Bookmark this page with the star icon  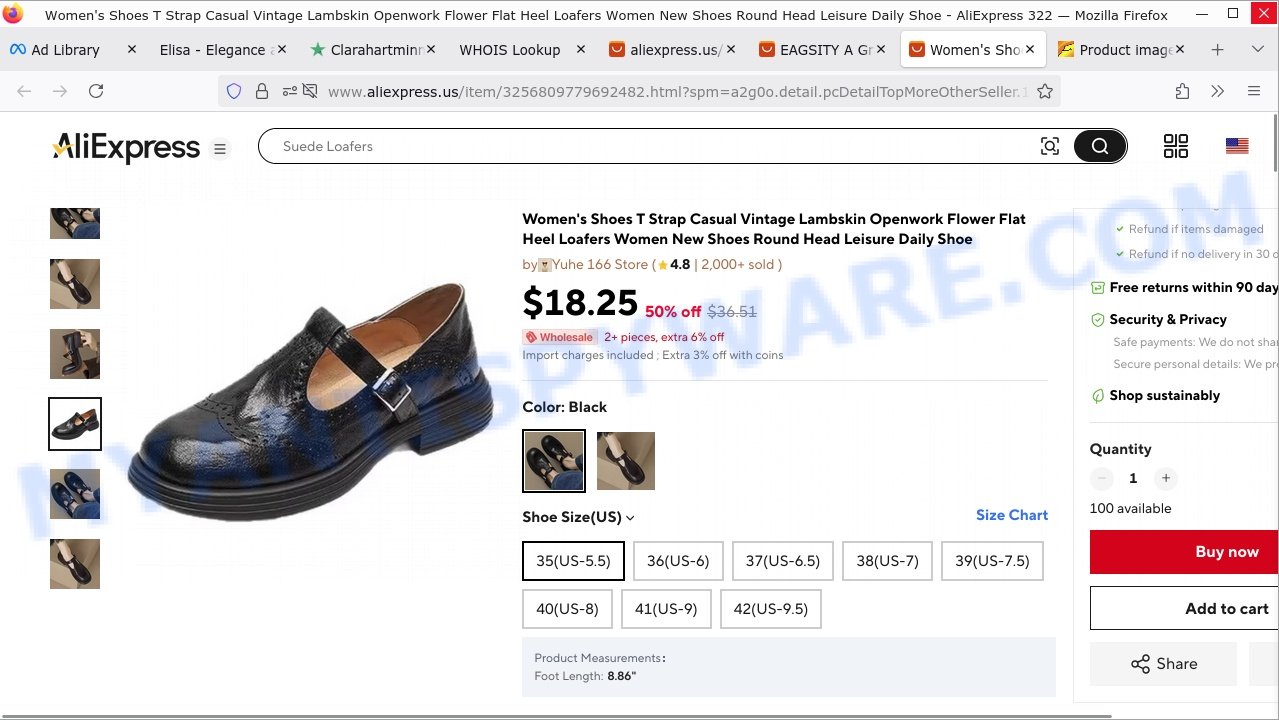(x=1045, y=91)
